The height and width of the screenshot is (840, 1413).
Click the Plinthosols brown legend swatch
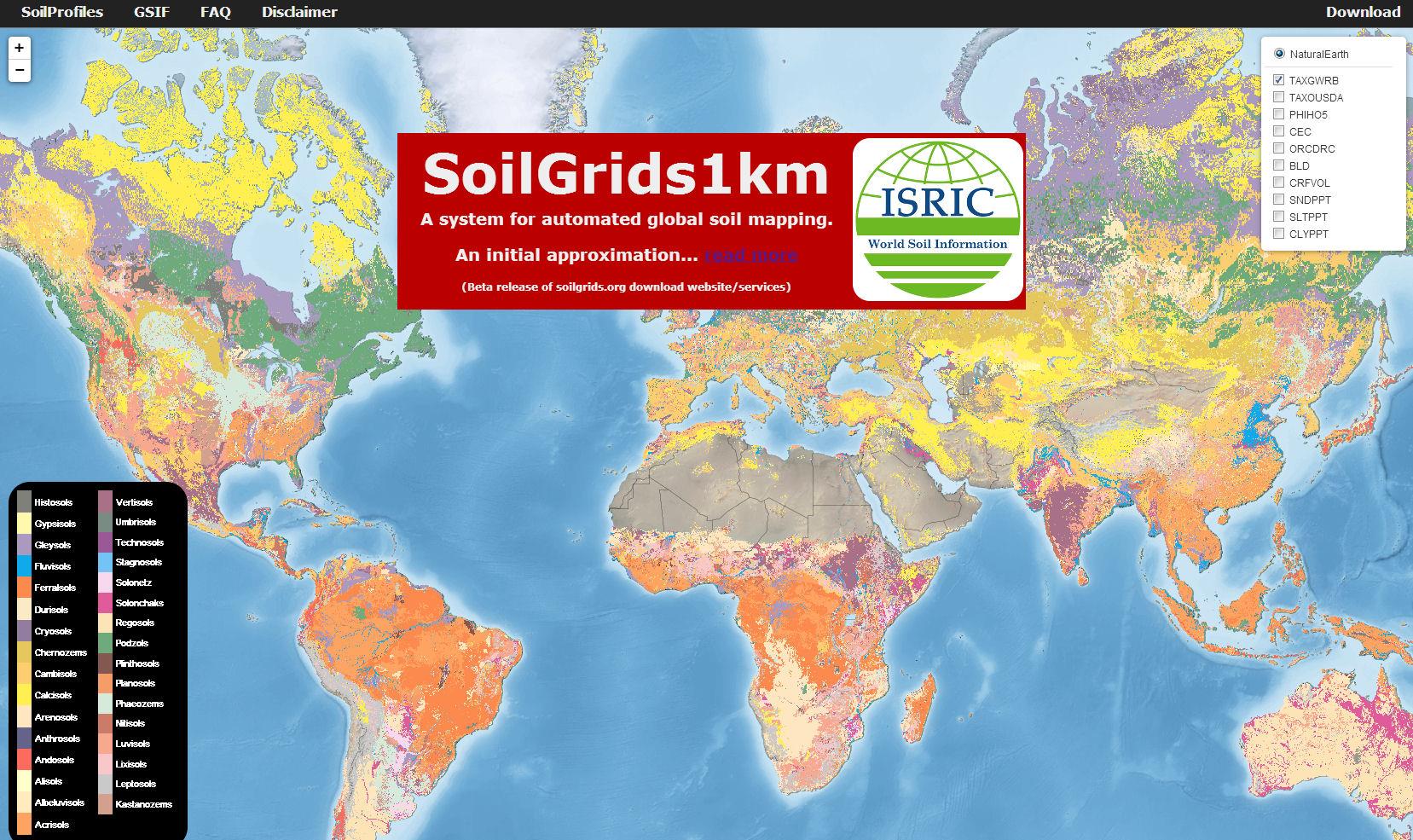point(106,663)
